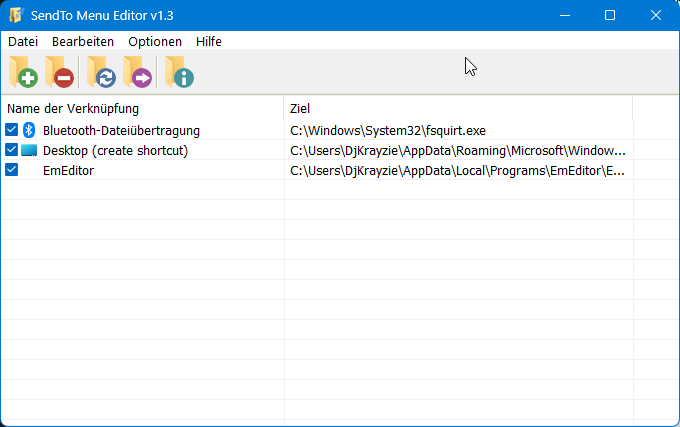680x427 pixels.
Task: Click the folder info icon
Action: pos(180,72)
